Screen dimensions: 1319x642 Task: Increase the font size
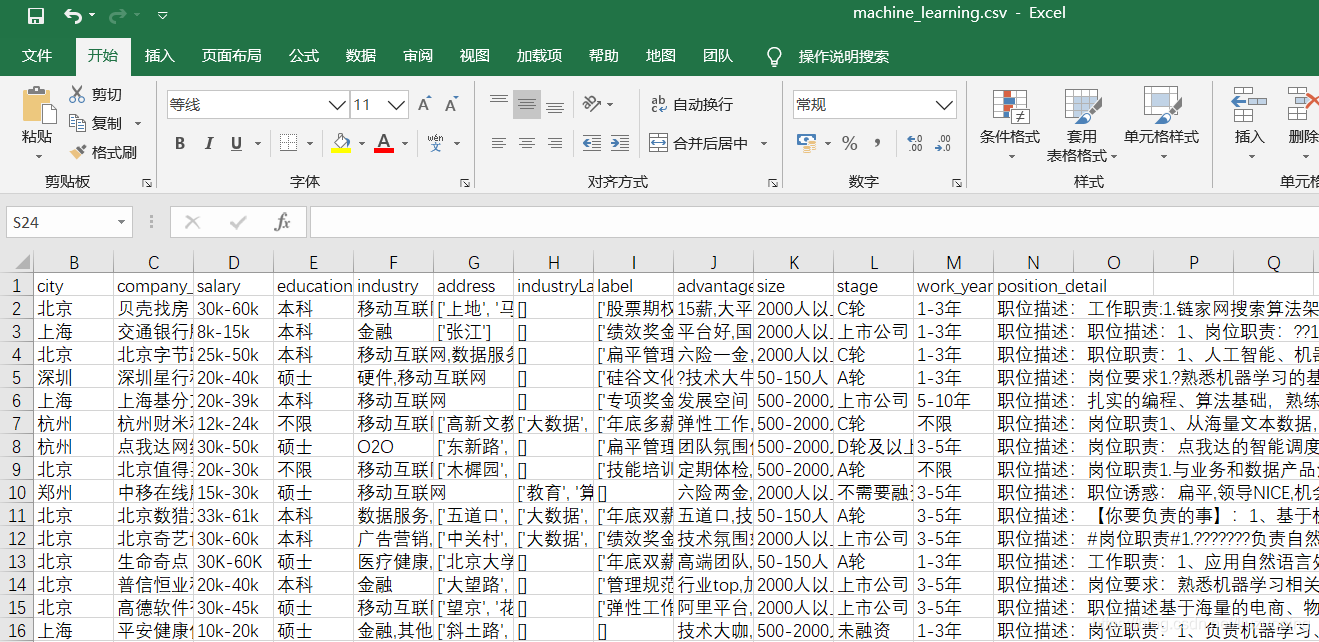(425, 104)
